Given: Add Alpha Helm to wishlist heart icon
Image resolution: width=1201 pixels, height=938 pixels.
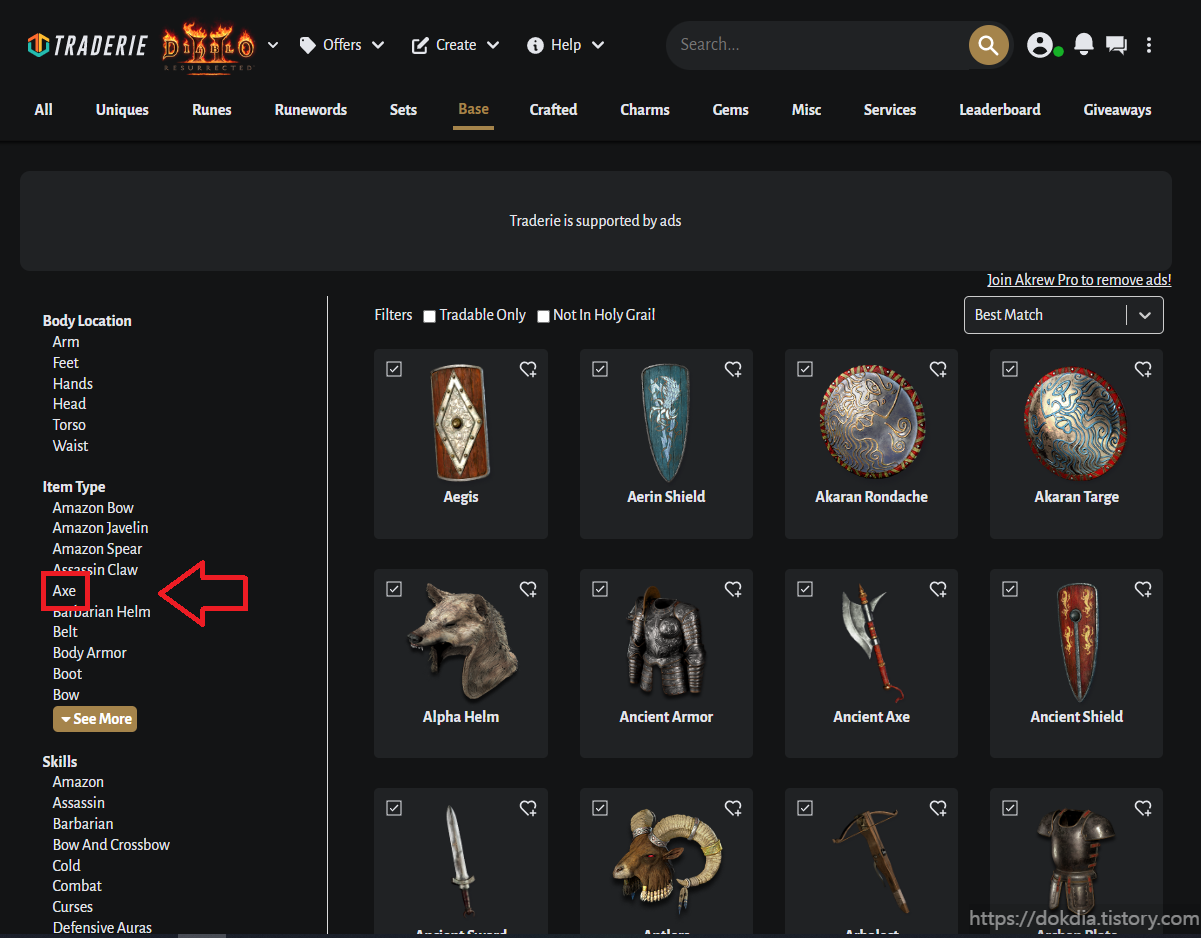Looking at the screenshot, I should pos(528,590).
